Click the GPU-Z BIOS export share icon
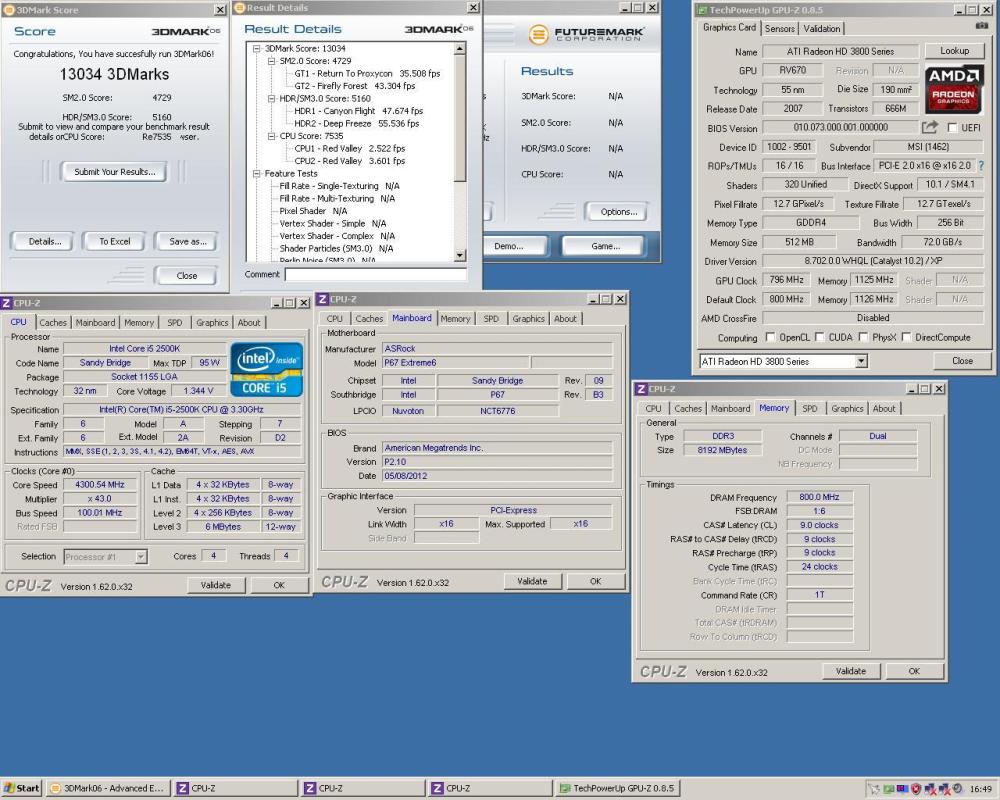 click(x=929, y=127)
